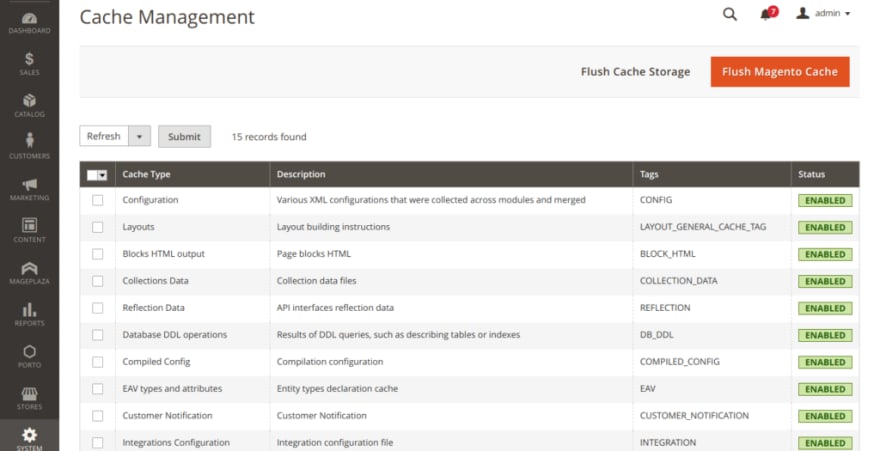Screen dimensions: 880x451
Task: Check the EAV types and attributes checkbox
Action: point(98,388)
